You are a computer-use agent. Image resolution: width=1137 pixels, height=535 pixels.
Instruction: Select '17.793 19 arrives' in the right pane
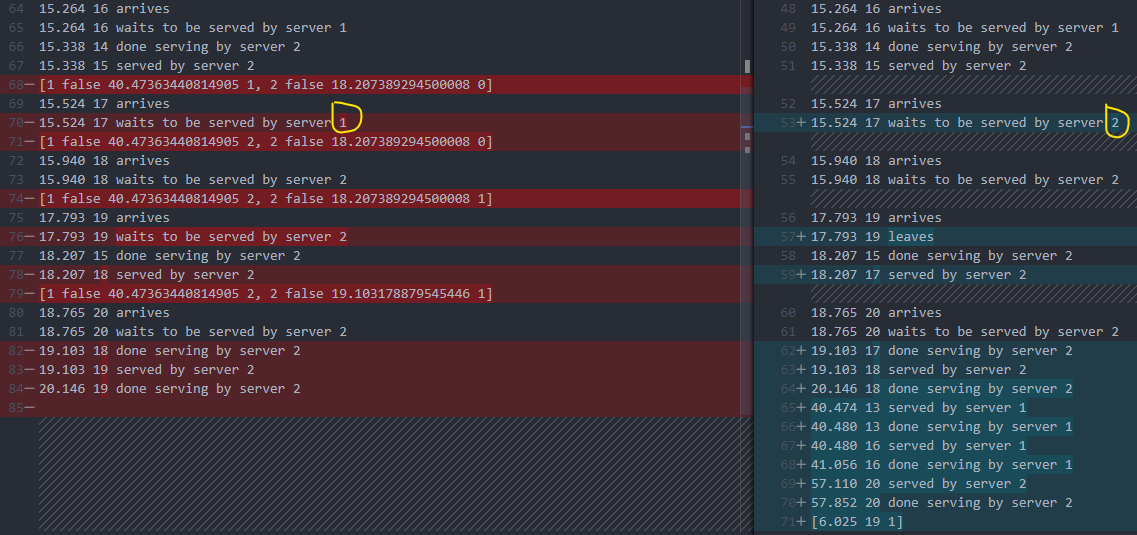(876, 217)
